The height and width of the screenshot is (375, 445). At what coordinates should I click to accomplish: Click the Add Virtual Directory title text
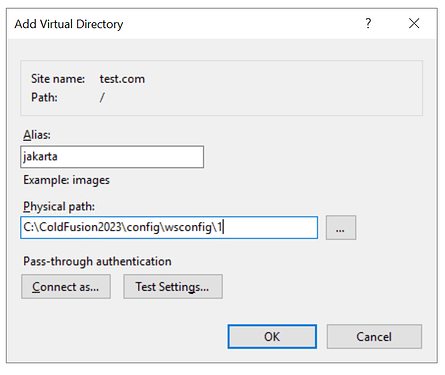click(x=69, y=24)
